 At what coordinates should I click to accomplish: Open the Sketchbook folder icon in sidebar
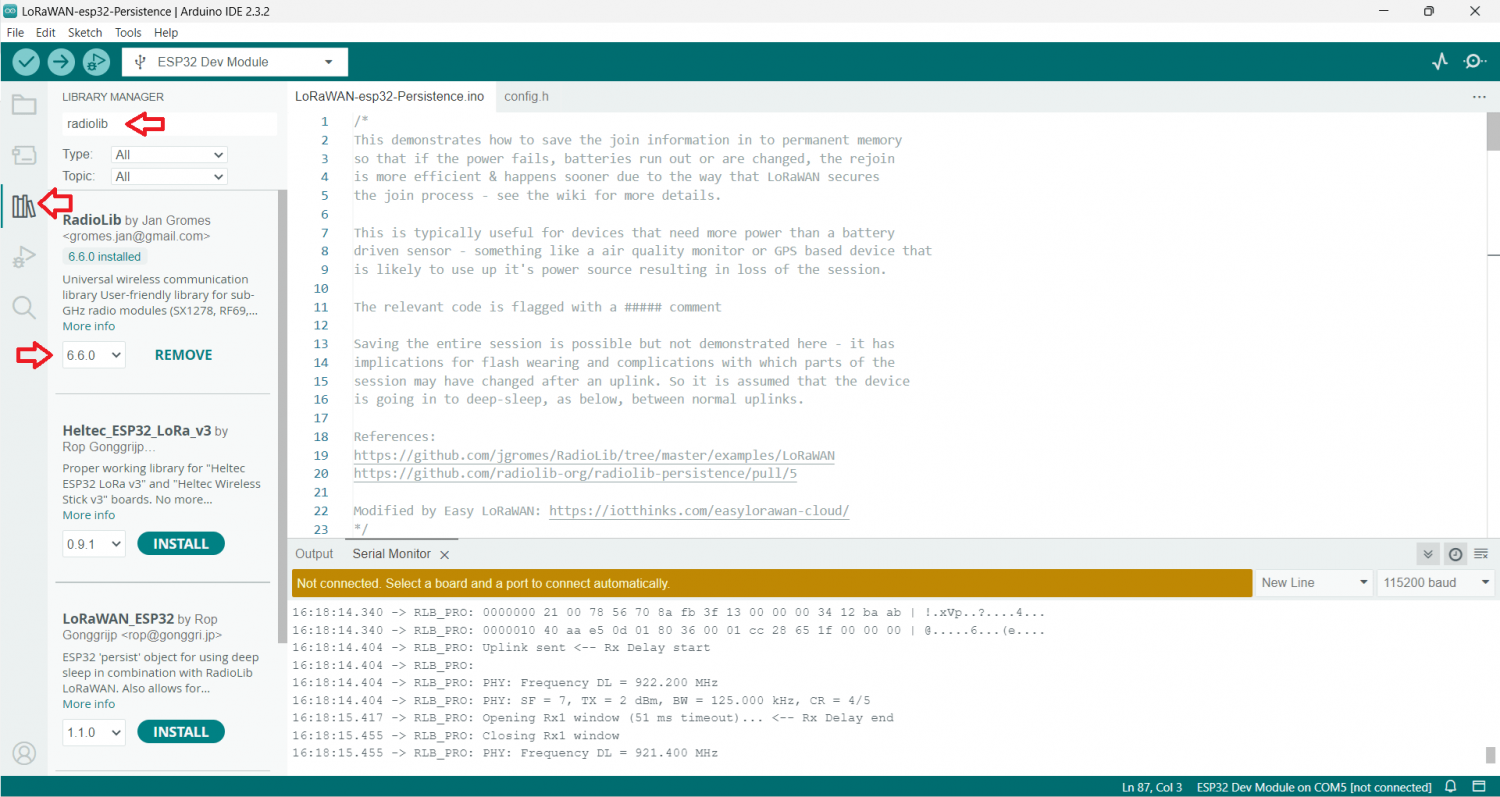[24, 105]
